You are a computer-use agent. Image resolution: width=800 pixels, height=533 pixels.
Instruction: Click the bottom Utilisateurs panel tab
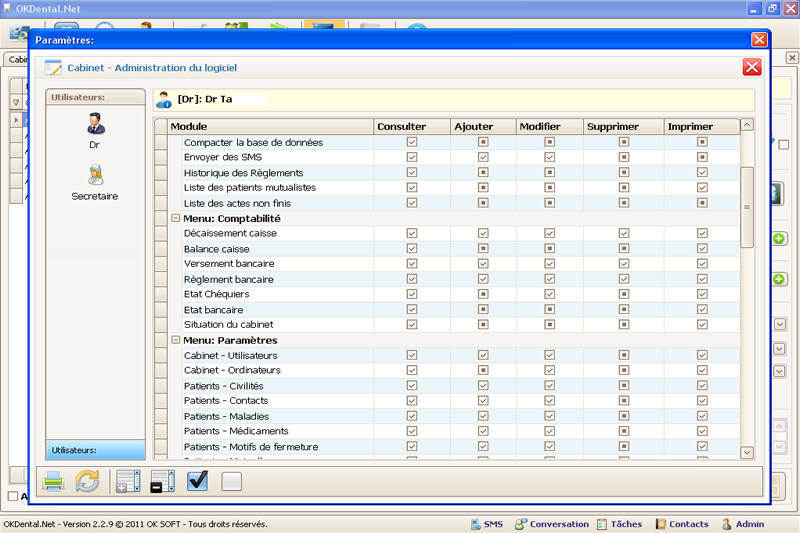pyautogui.click(x=95, y=450)
